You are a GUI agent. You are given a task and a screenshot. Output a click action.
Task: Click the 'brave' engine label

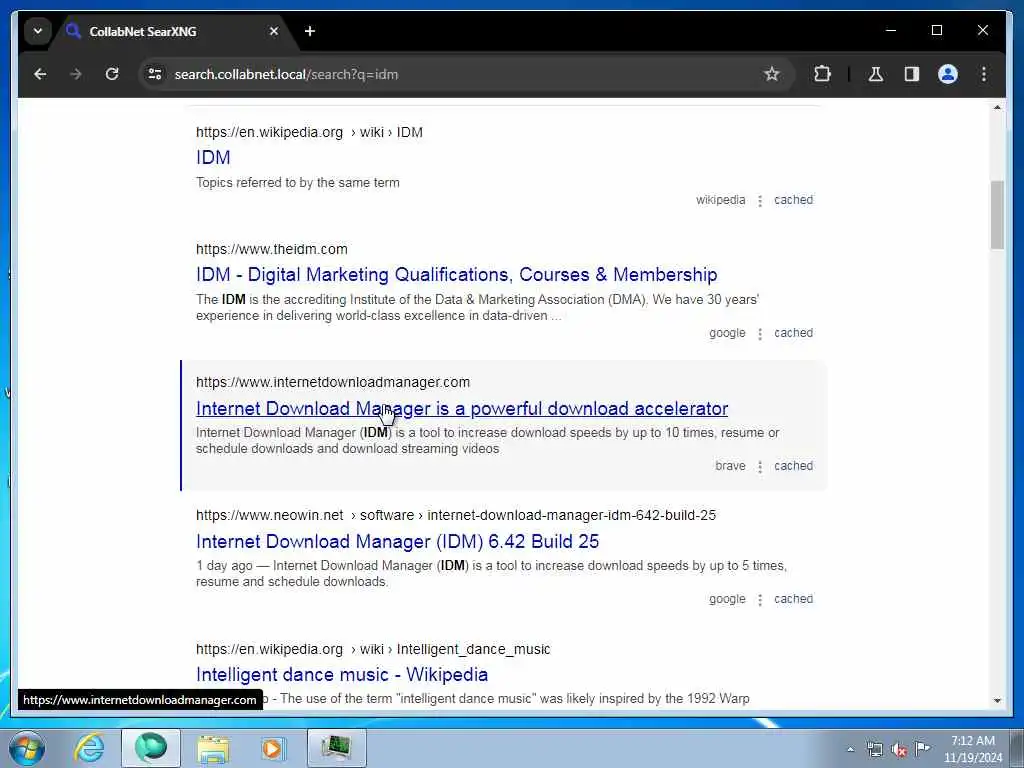tap(730, 466)
